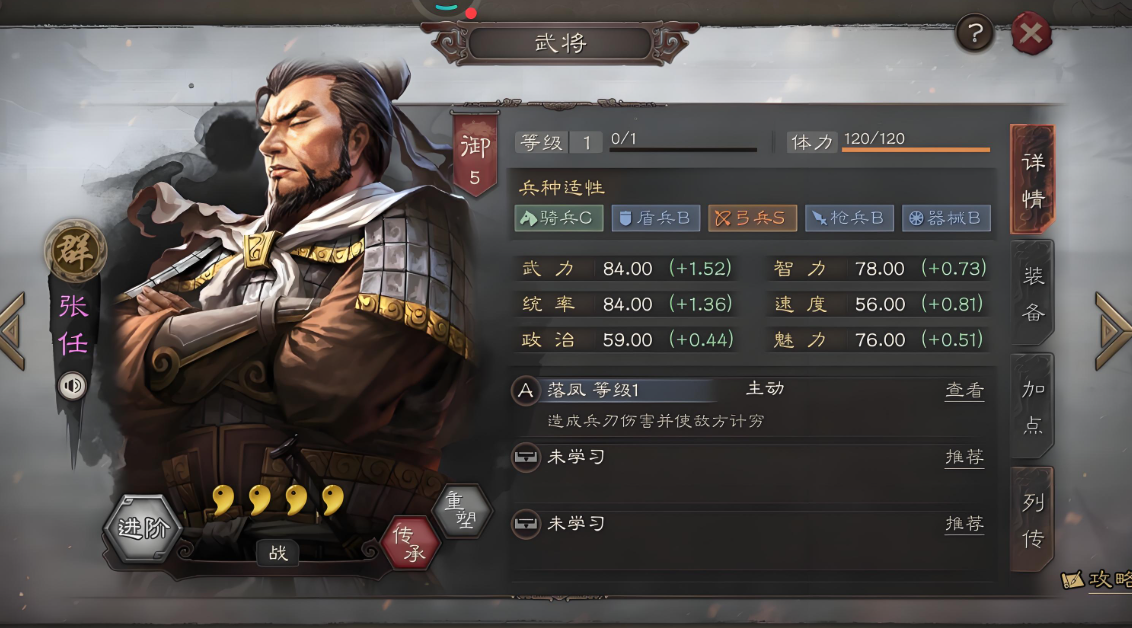Screen dimensions: 1132x628
Task: Open the first unlearned skill slot
Action: [x=747, y=458]
